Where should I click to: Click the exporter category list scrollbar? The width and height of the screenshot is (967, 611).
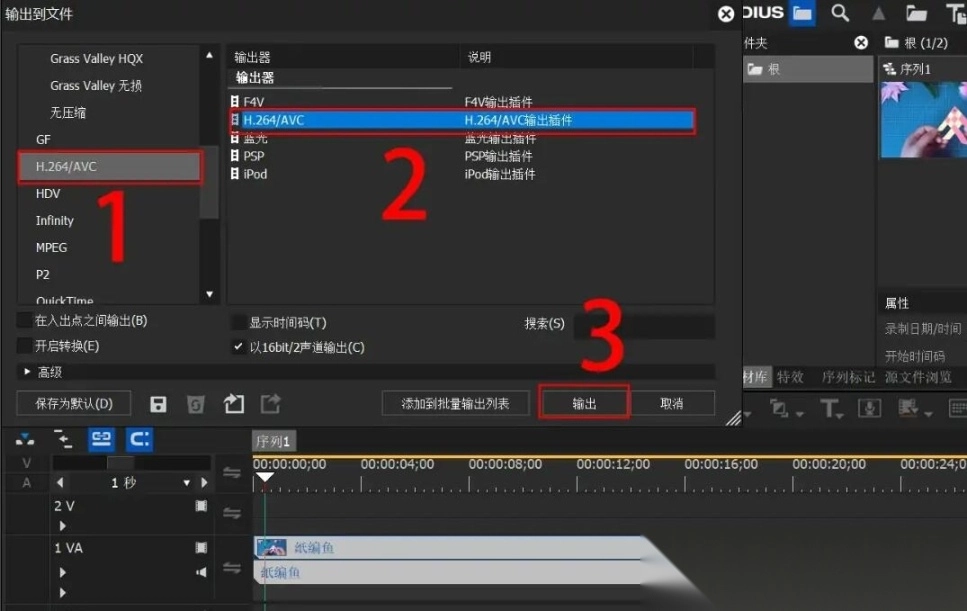click(209, 182)
